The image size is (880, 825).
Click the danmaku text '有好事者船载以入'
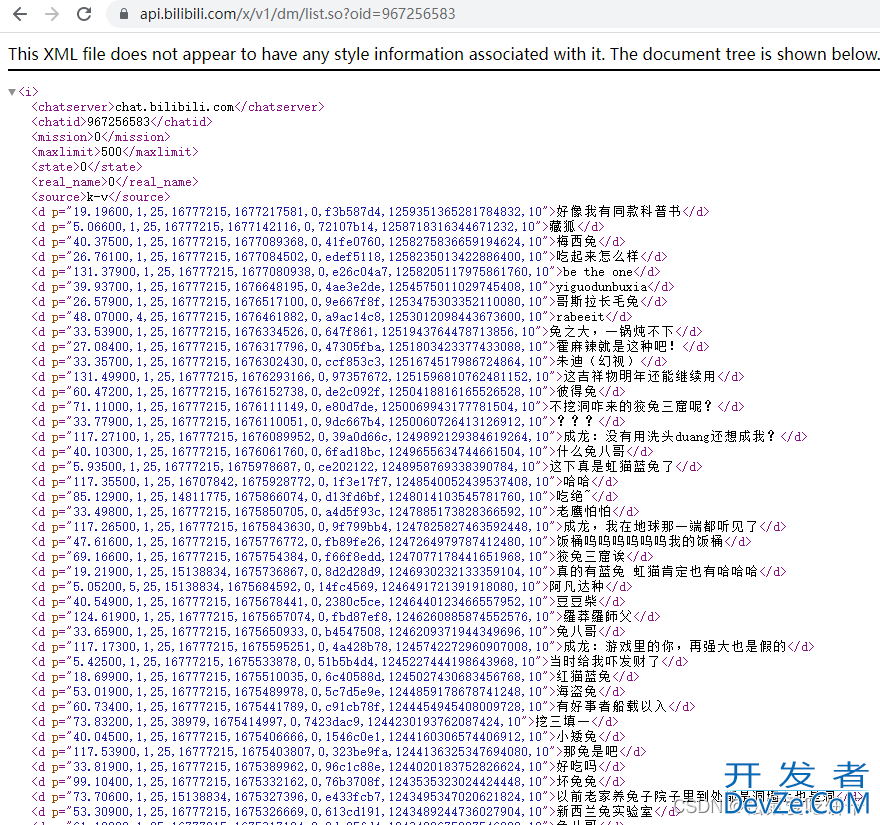[x=612, y=707]
